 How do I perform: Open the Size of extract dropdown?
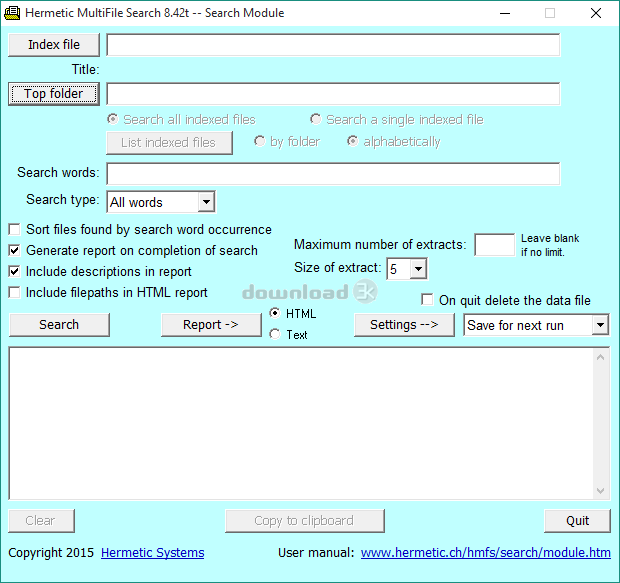click(x=418, y=269)
